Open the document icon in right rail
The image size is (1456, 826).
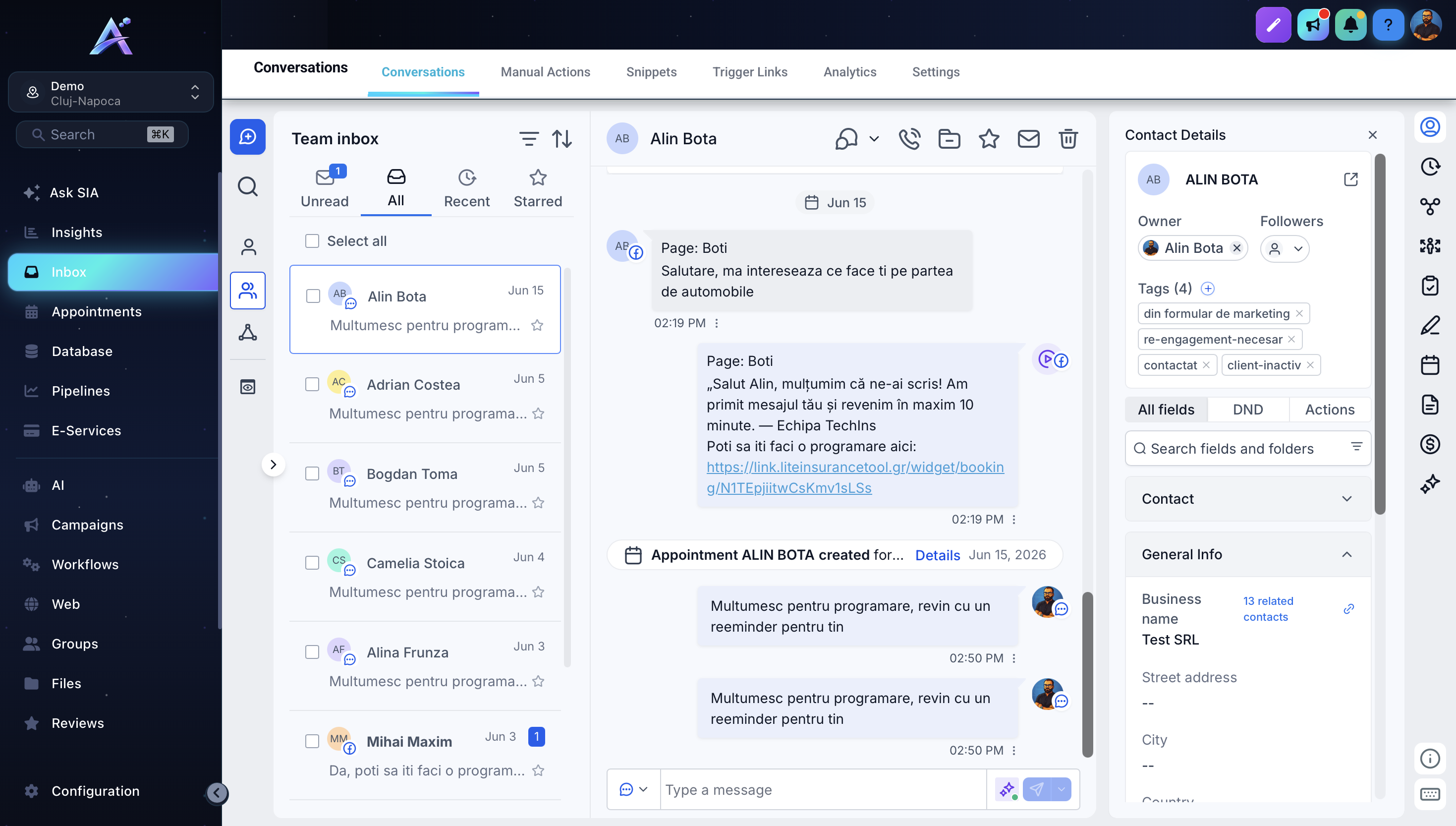[1430, 405]
